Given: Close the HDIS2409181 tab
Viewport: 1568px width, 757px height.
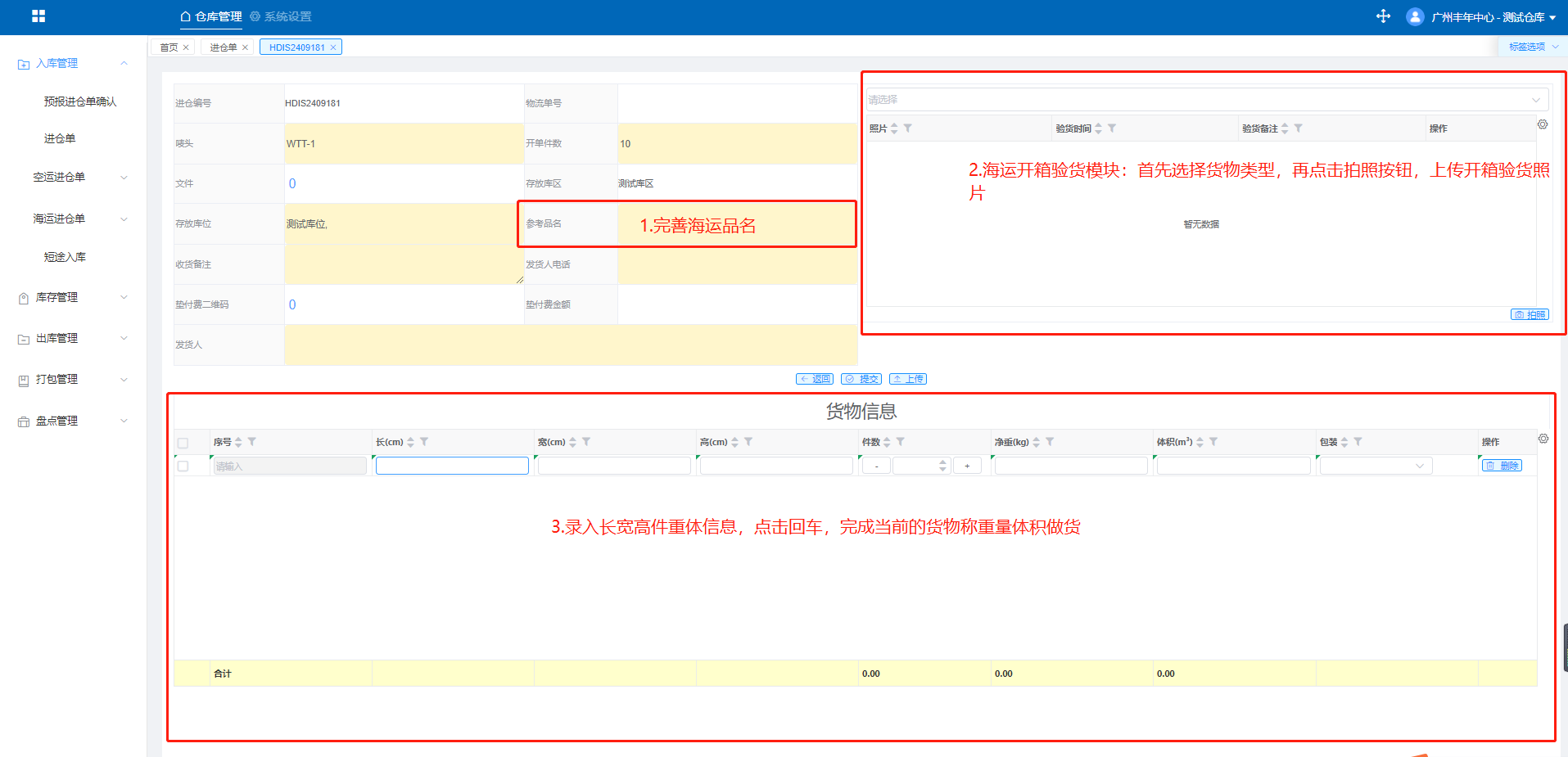Looking at the screenshot, I should coord(333,47).
